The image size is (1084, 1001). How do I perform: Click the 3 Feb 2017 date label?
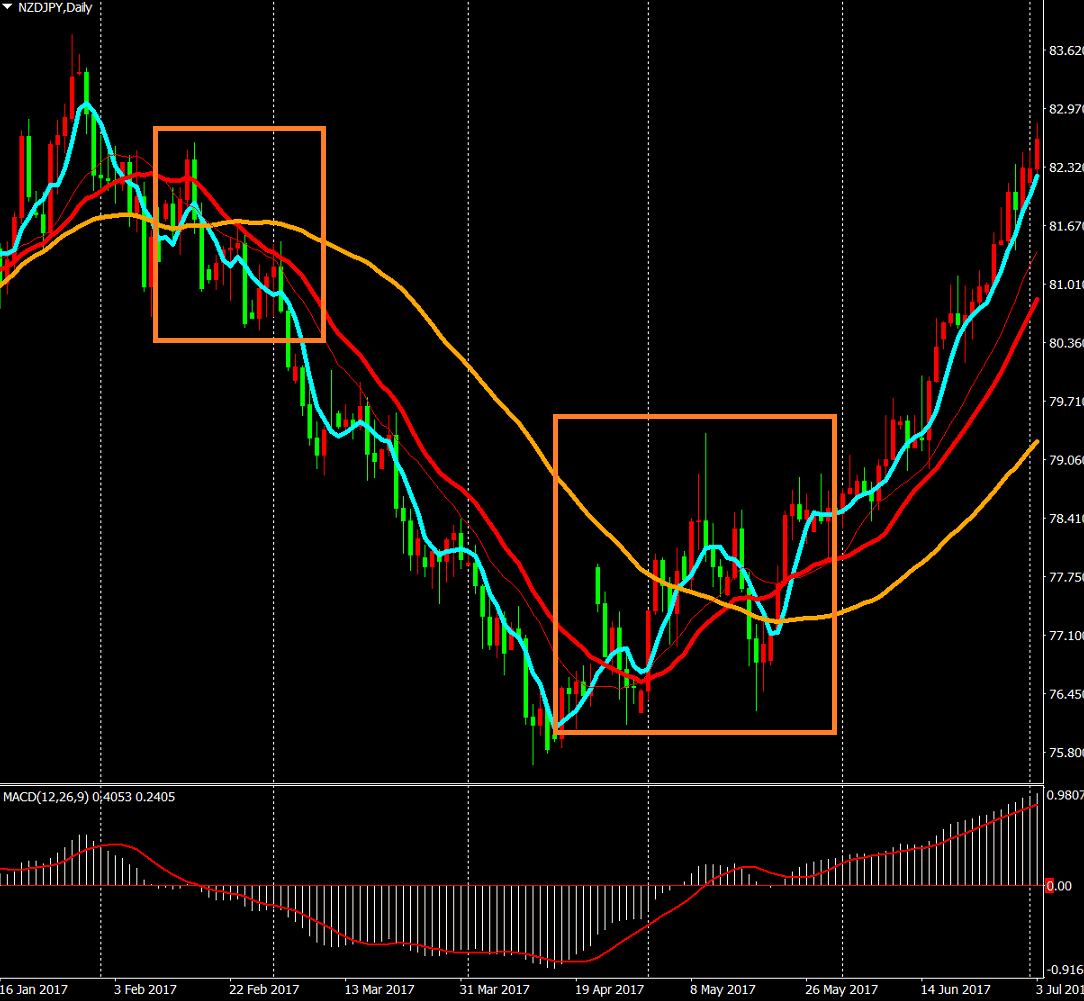coord(145,989)
